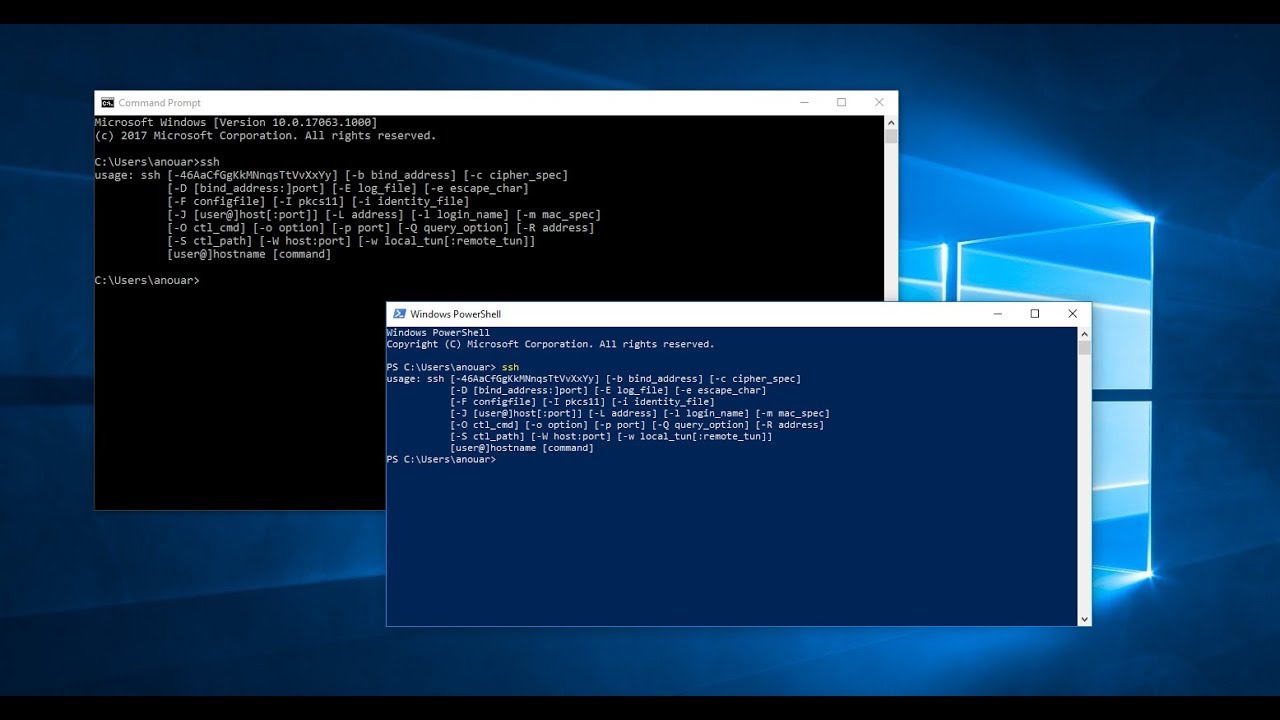Minimize the Windows PowerShell window

[x=997, y=314]
